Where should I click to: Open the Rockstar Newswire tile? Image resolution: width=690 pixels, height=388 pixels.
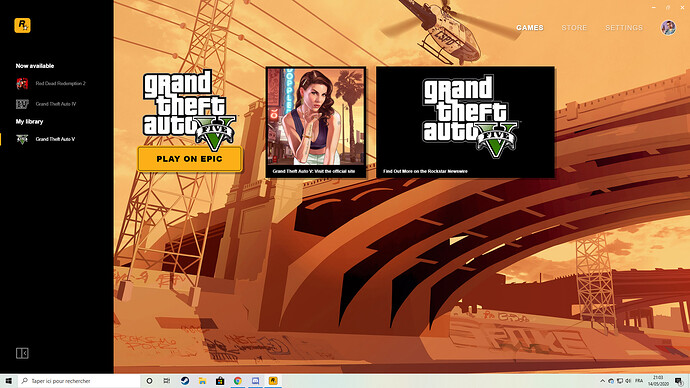465,122
